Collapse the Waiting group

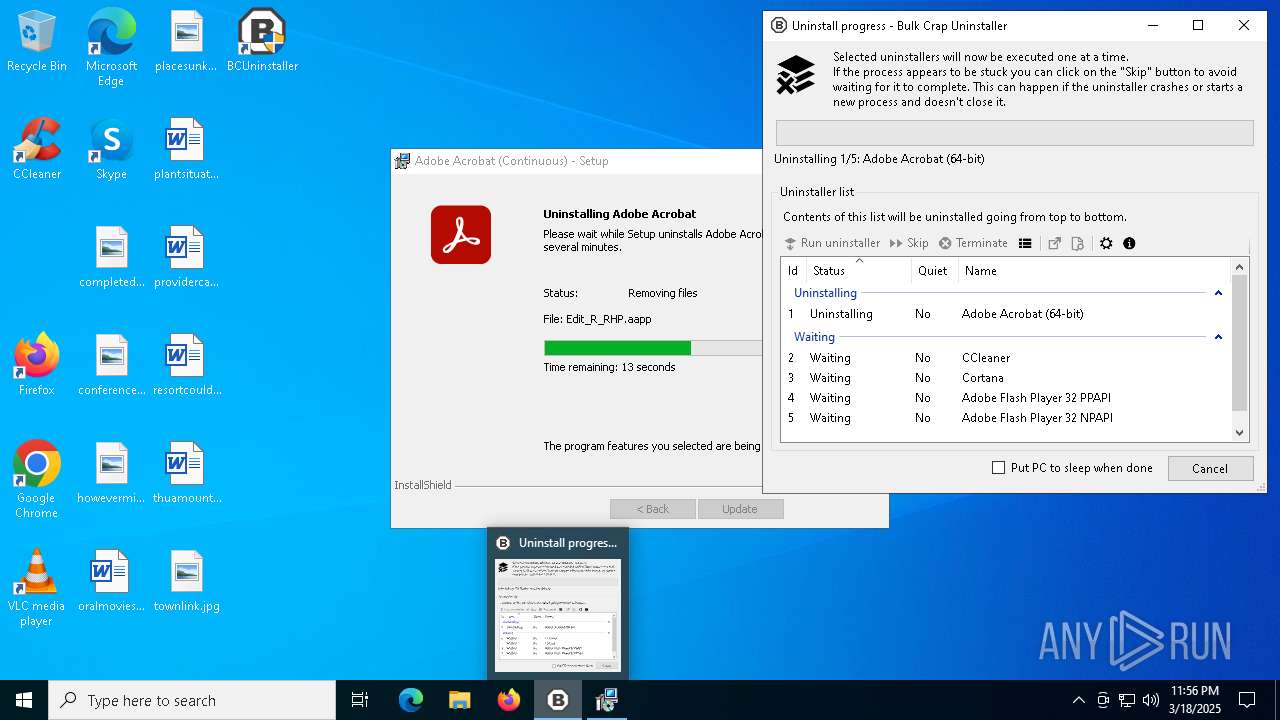tap(1218, 337)
